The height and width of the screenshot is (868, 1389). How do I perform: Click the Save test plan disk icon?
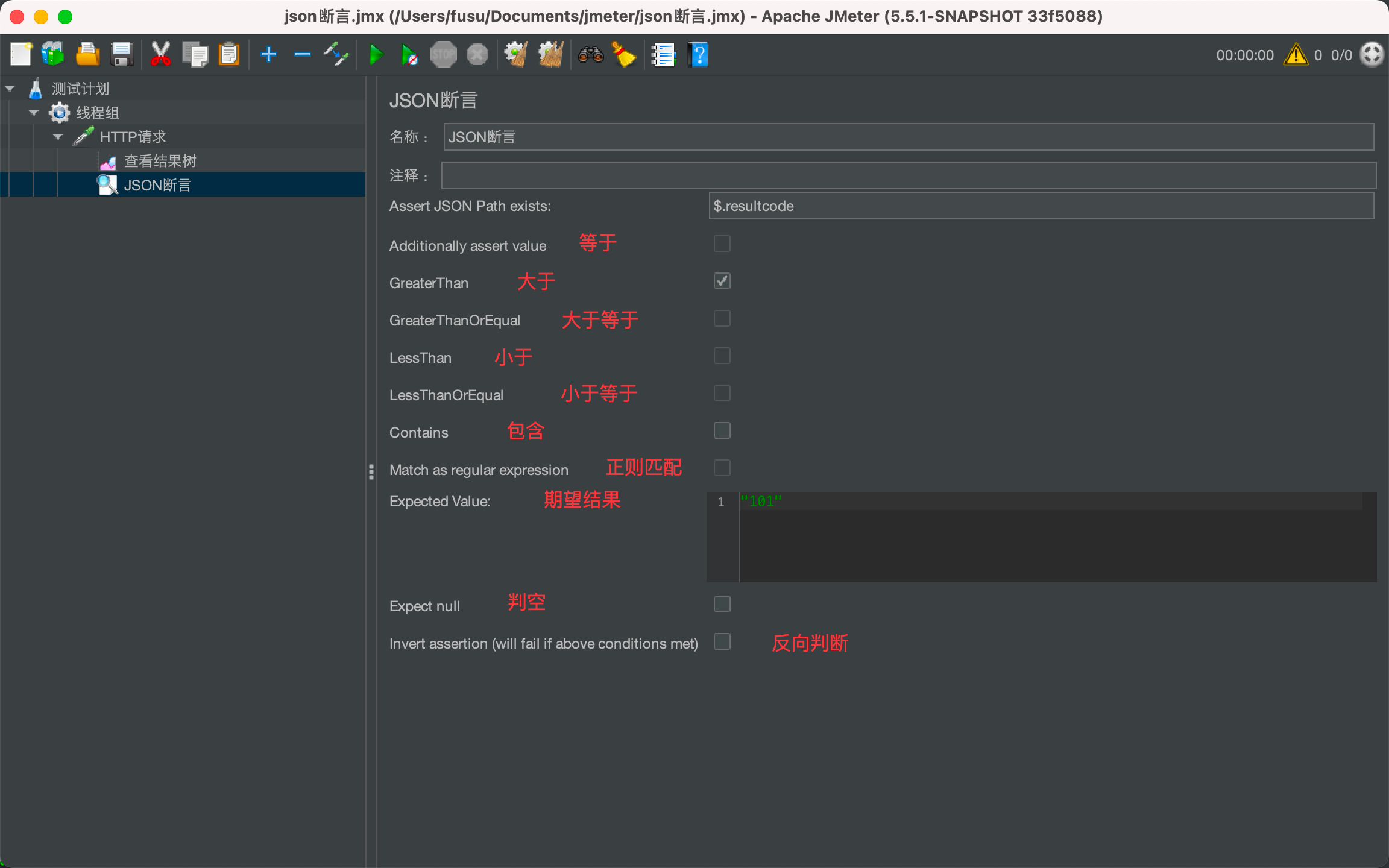122,55
